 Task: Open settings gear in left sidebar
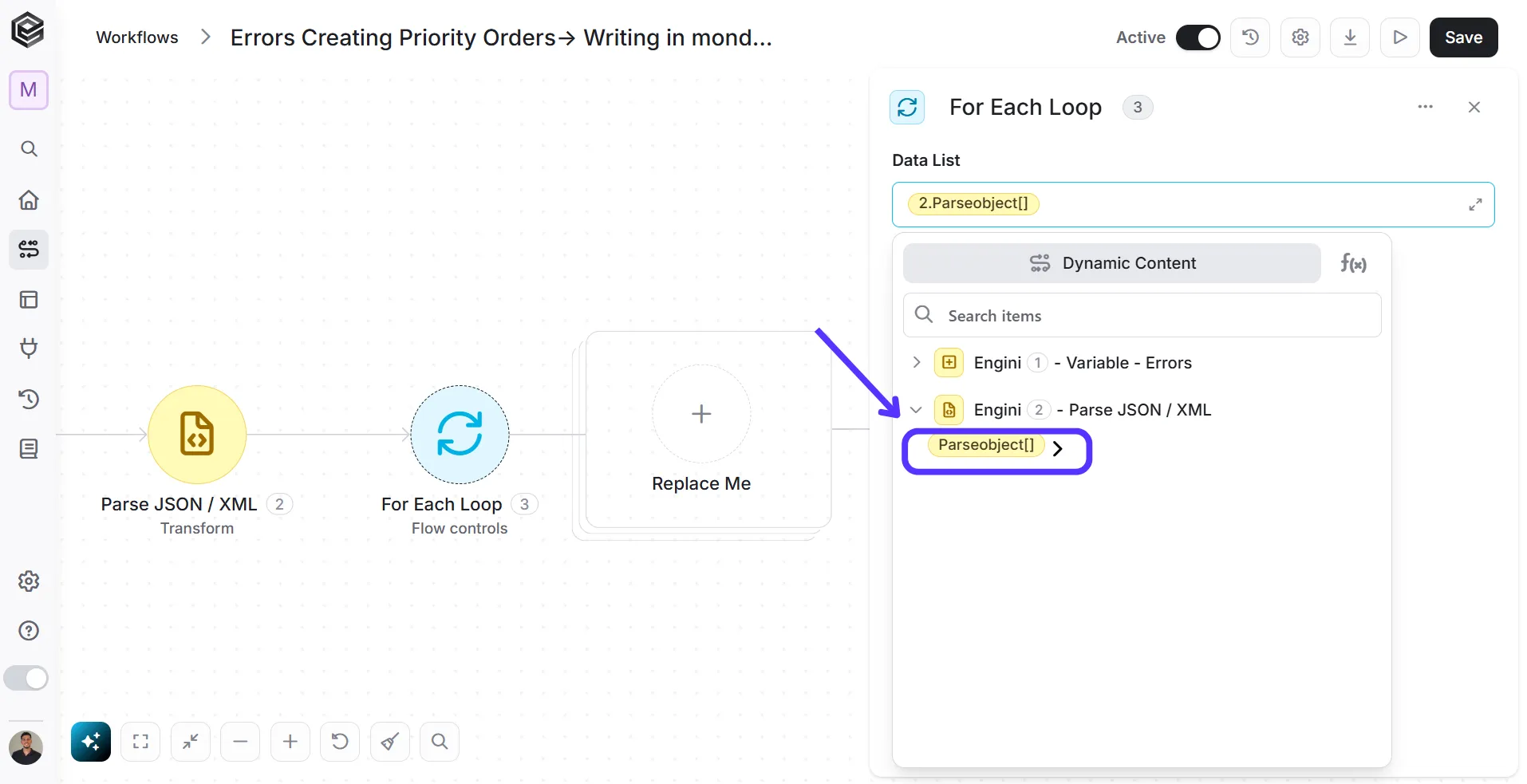click(x=29, y=581)
